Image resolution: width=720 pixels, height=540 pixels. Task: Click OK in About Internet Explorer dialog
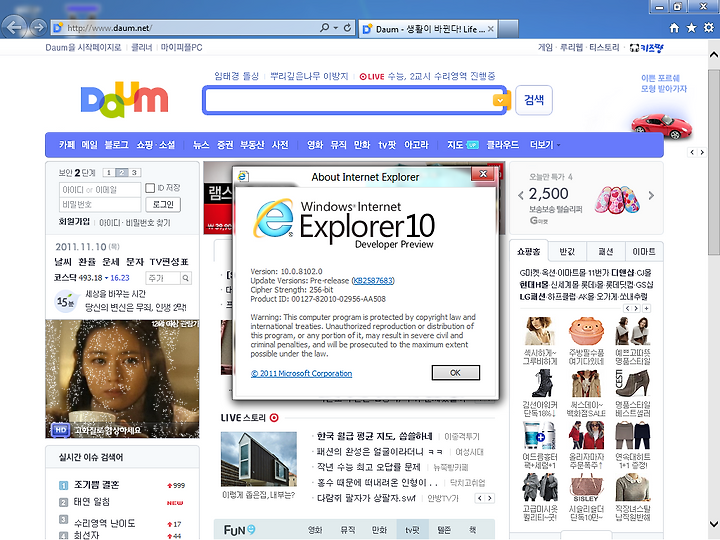click(x=456, y=372)
